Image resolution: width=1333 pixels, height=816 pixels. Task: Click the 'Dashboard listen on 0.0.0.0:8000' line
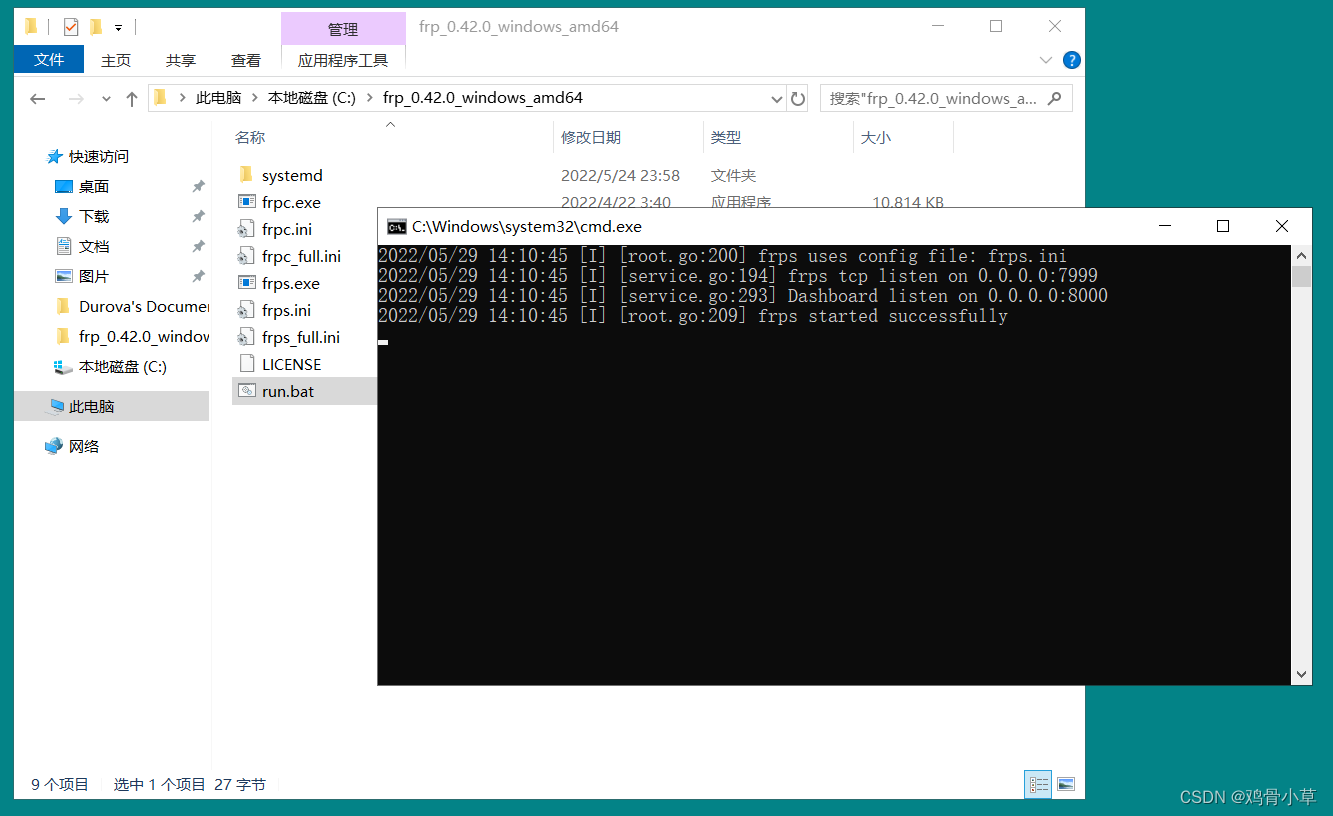coord(742,296)
